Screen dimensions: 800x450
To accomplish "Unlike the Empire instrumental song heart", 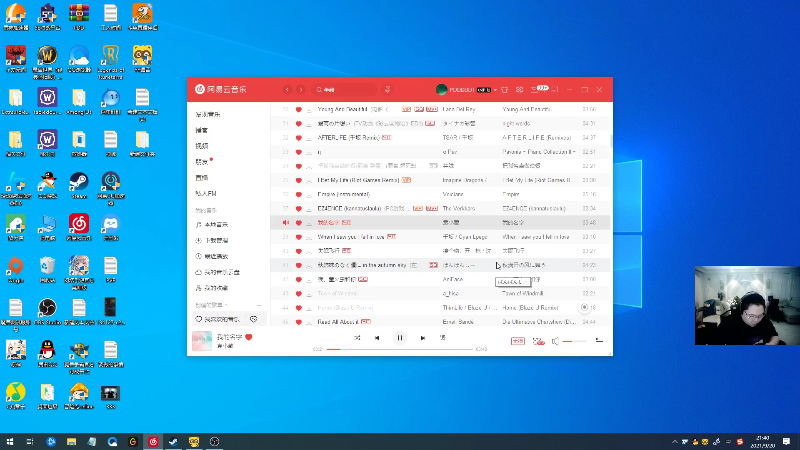I will pos(299,194).
